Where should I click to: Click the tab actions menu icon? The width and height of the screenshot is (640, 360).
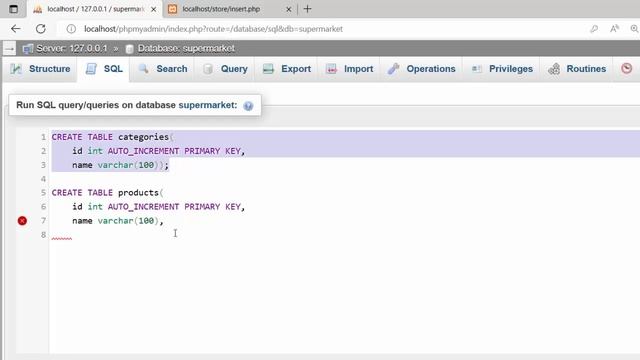click(x=13, y=9)
